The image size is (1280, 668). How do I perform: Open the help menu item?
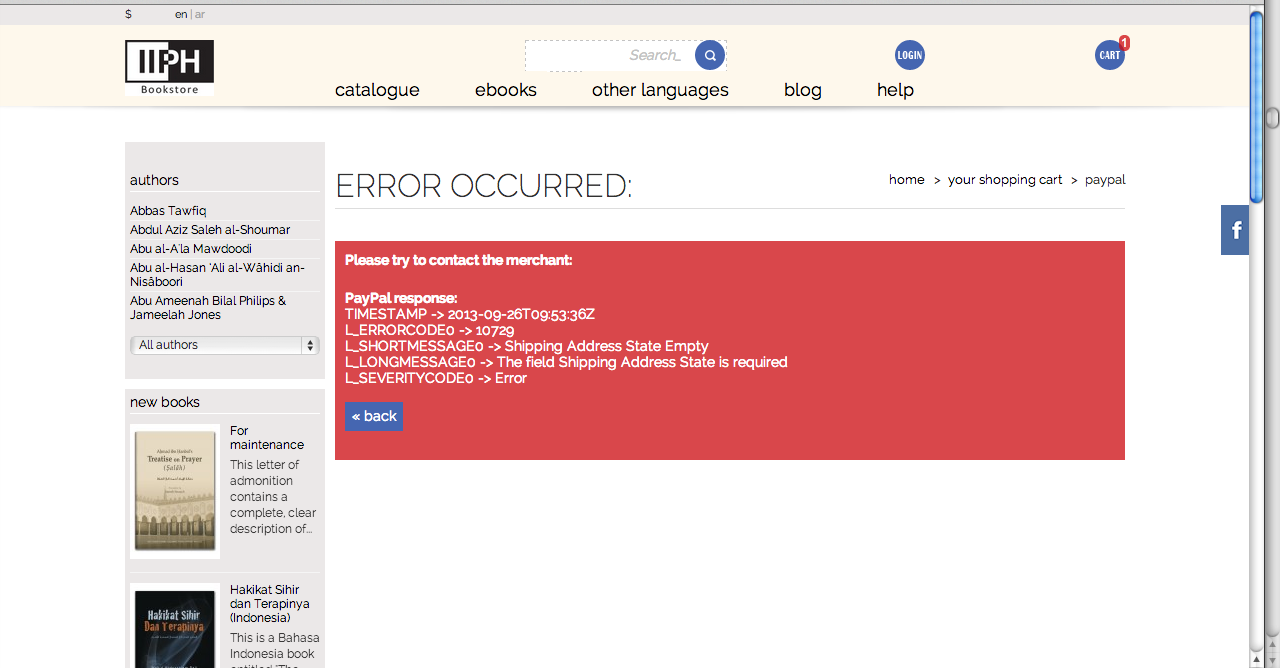[x=895, y=90]
